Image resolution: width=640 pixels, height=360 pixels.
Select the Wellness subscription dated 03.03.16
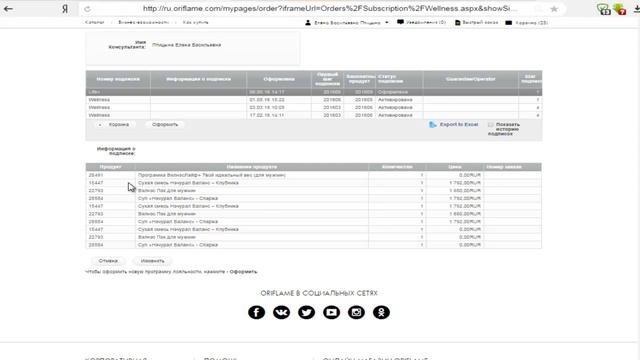pos(314,107)
